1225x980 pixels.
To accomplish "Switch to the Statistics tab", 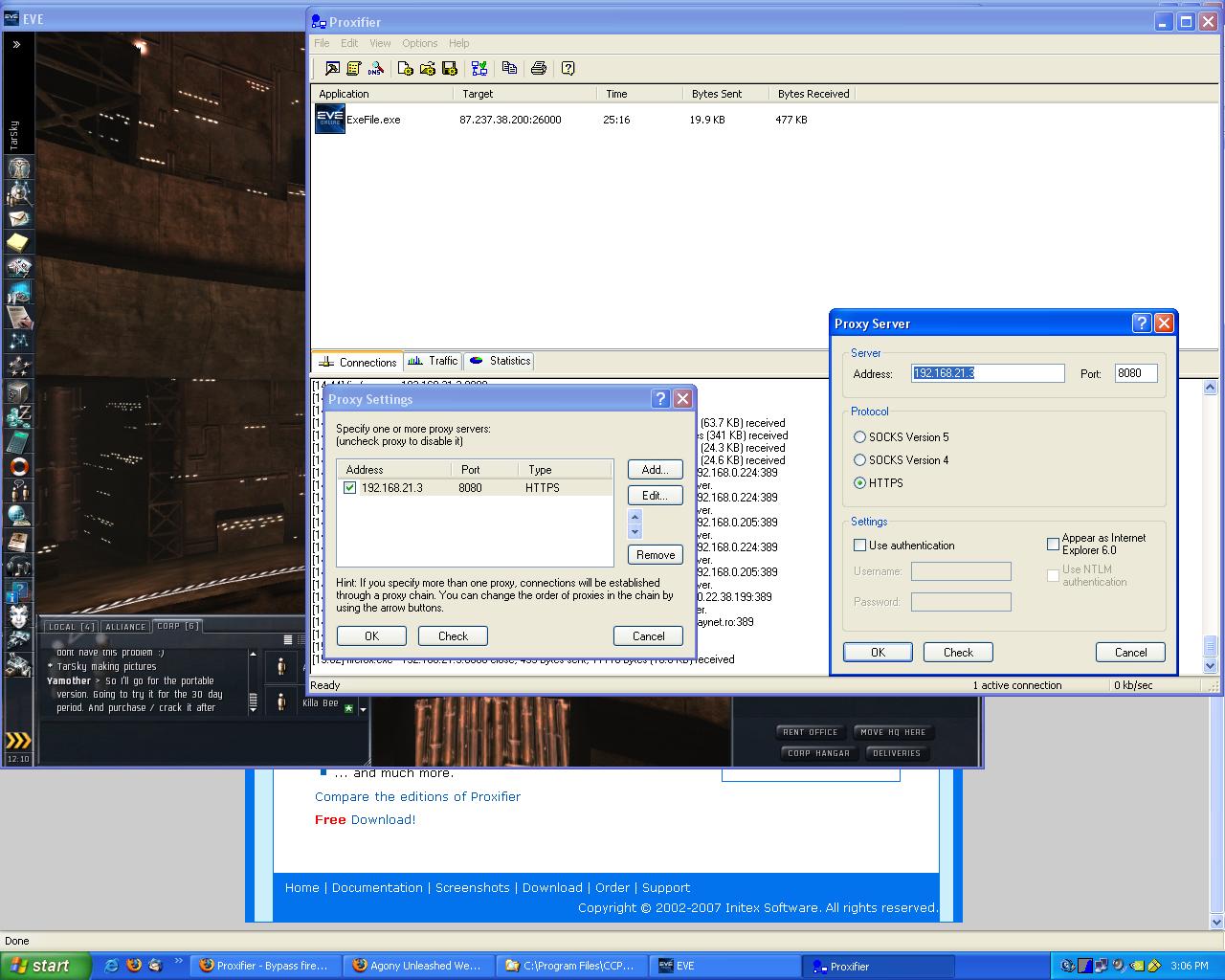I will [501, 361].
